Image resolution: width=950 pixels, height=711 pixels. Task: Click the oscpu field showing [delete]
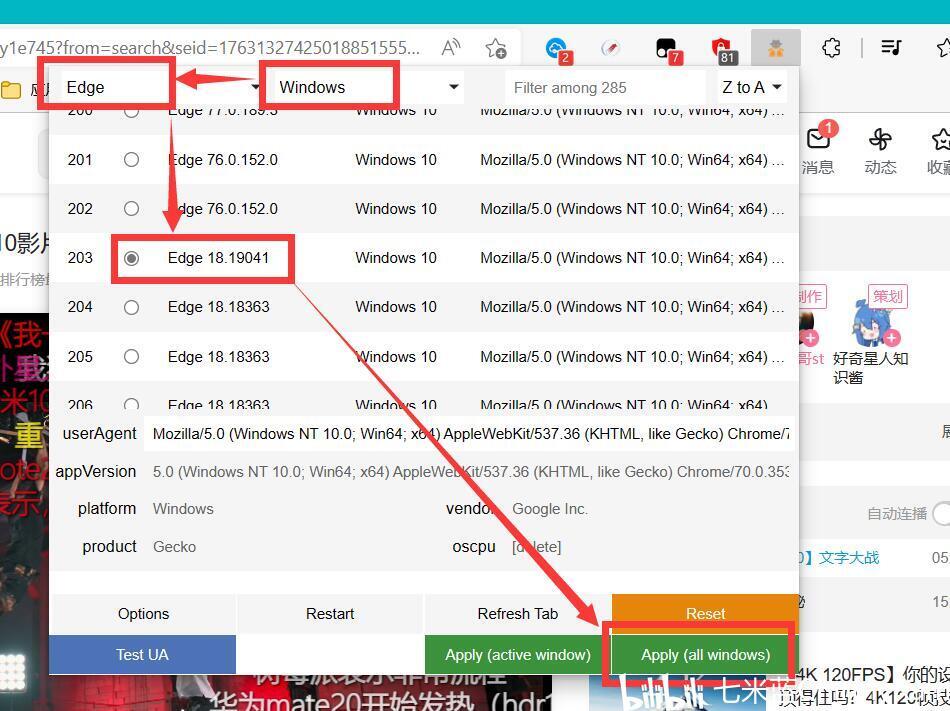pyautogui.click(x=649, y=546)
